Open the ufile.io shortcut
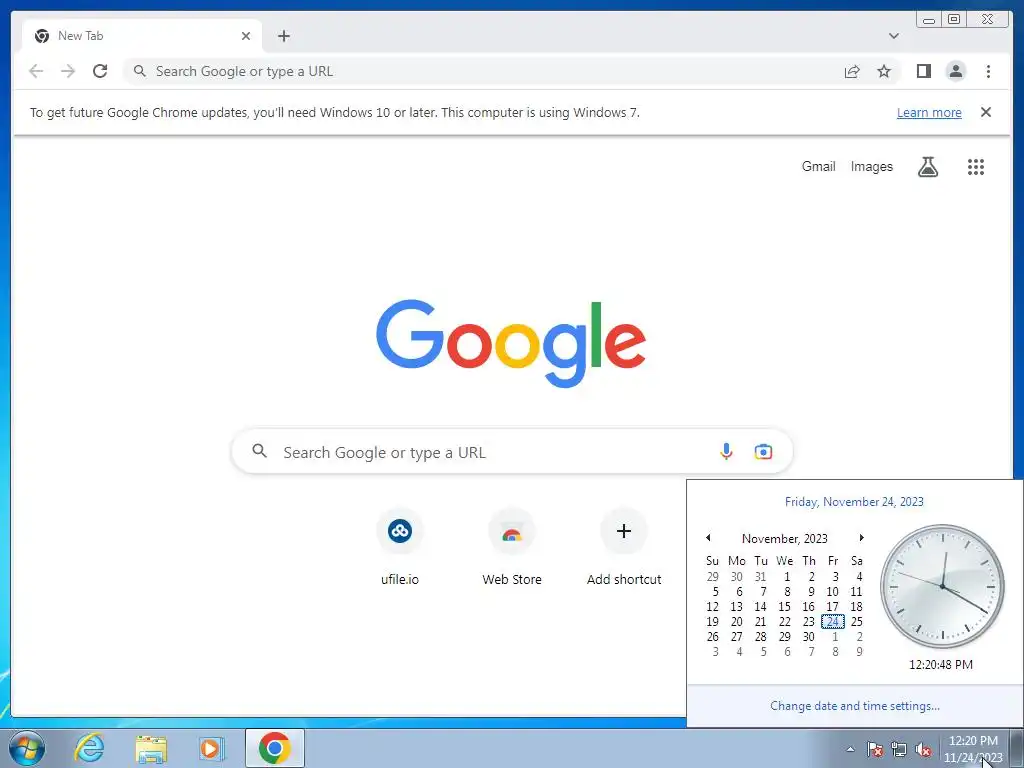This screenshot has width=1024, height=768. pos(400,547)
